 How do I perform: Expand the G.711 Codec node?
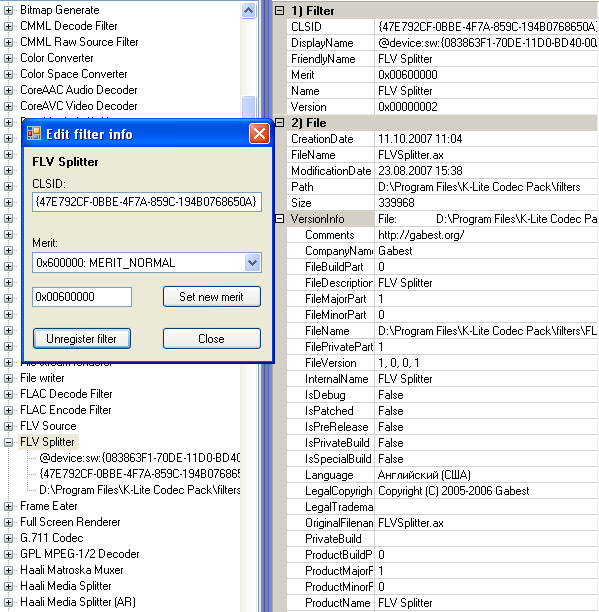(x=8, y=538)
